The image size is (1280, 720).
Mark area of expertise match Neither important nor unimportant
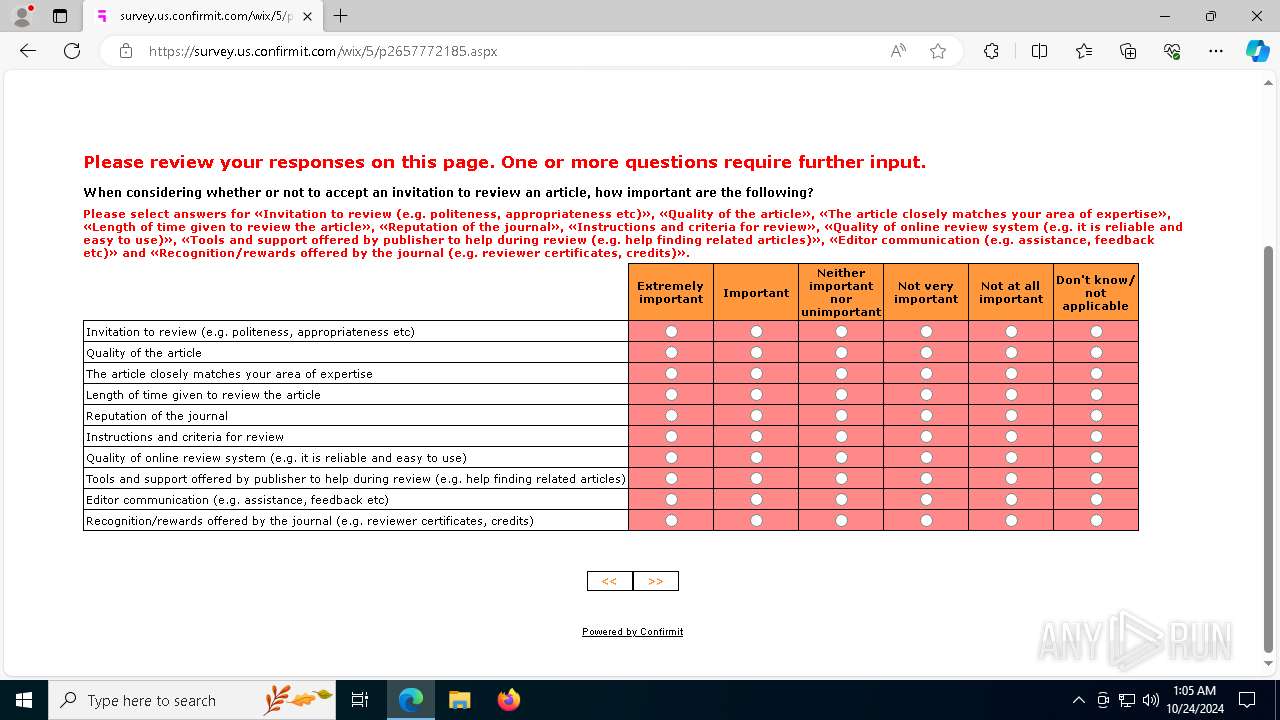pos(841,373)
